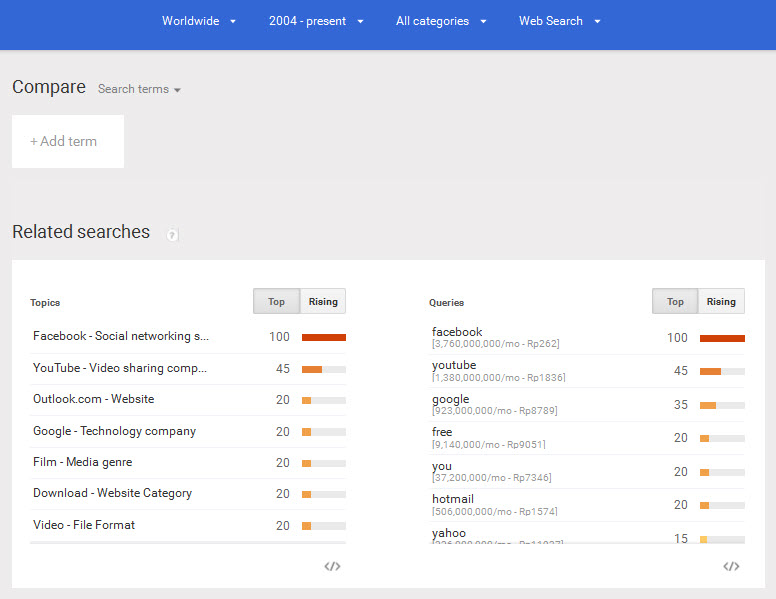This screenshot has width=776, height=599.
Task: Click the red bar for Facebook topic
Action: tap(324, 338)
